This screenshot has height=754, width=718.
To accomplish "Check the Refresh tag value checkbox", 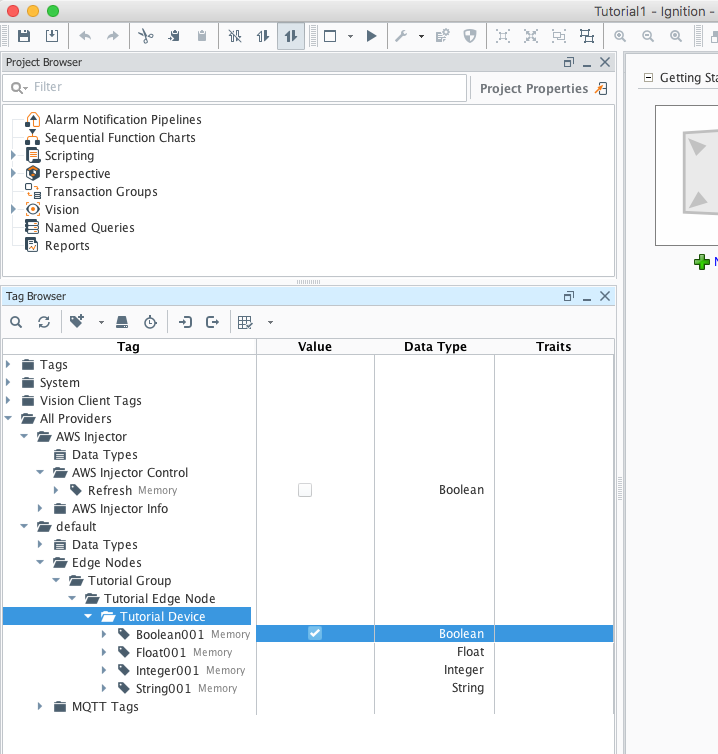I will (305, 490).
